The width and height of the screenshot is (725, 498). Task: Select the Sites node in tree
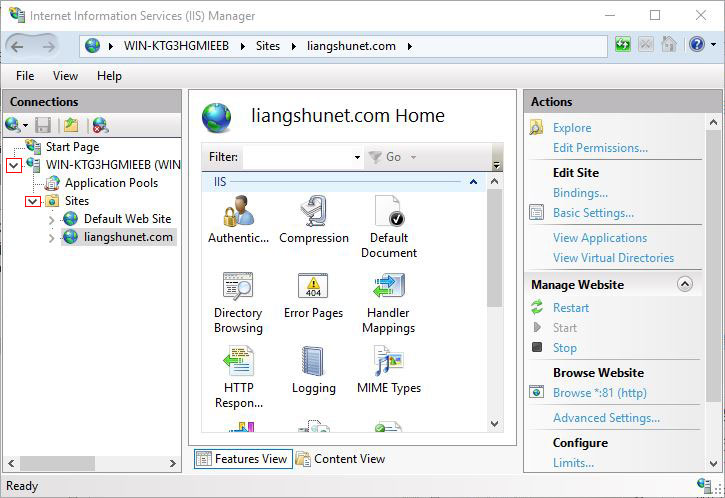coord(77,201)
